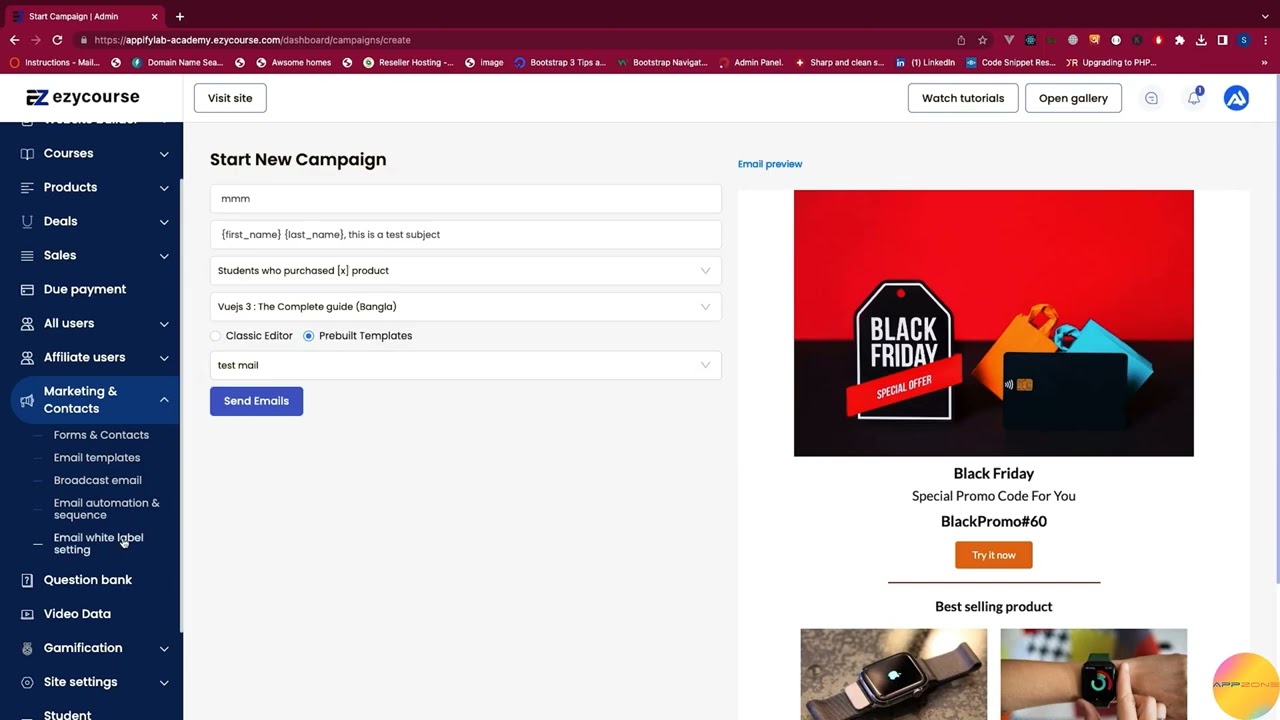Click the page vertical scrollbar

(x=1276, y=330)
